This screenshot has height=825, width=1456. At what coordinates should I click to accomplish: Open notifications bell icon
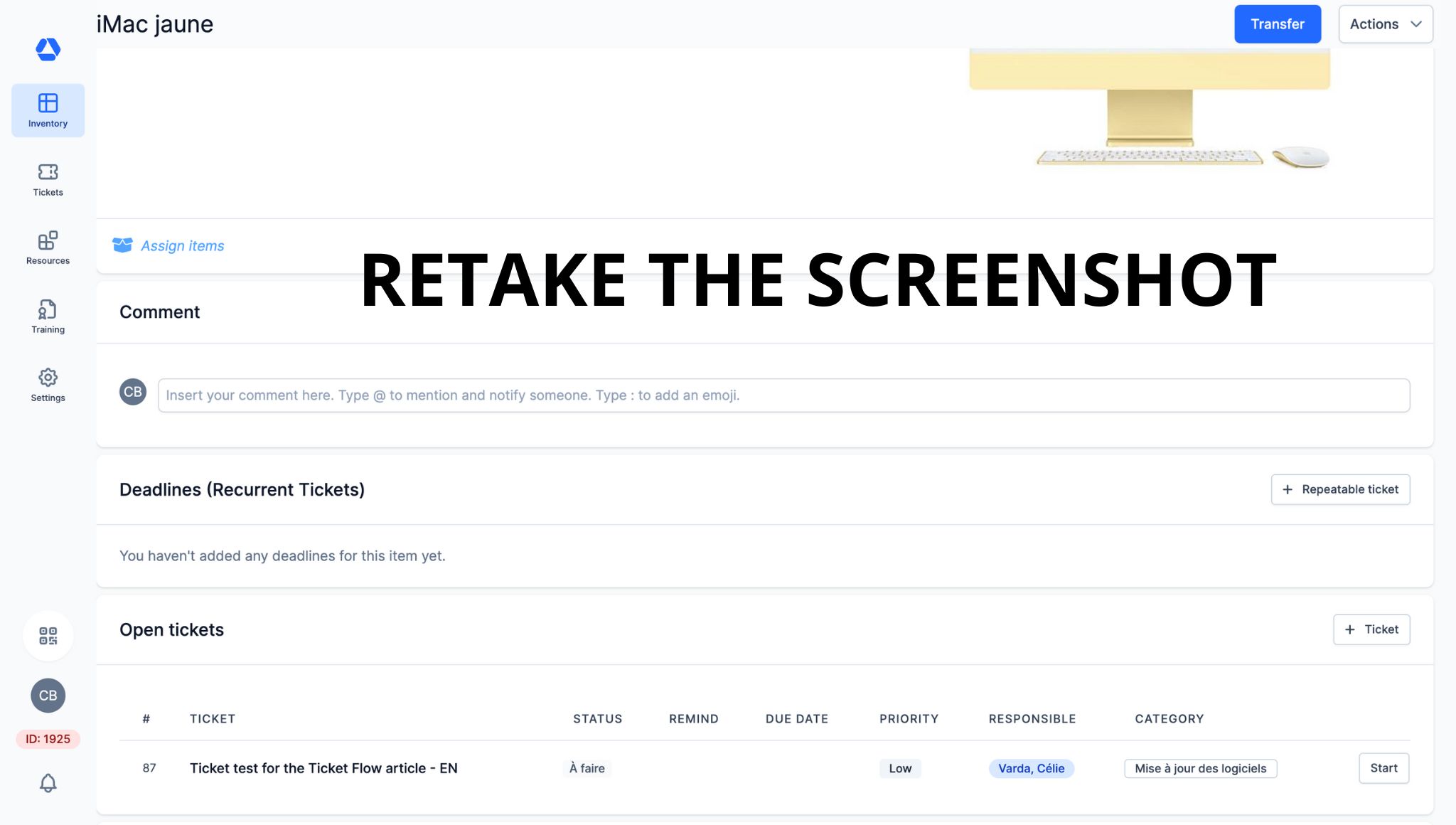pos(48,783)
